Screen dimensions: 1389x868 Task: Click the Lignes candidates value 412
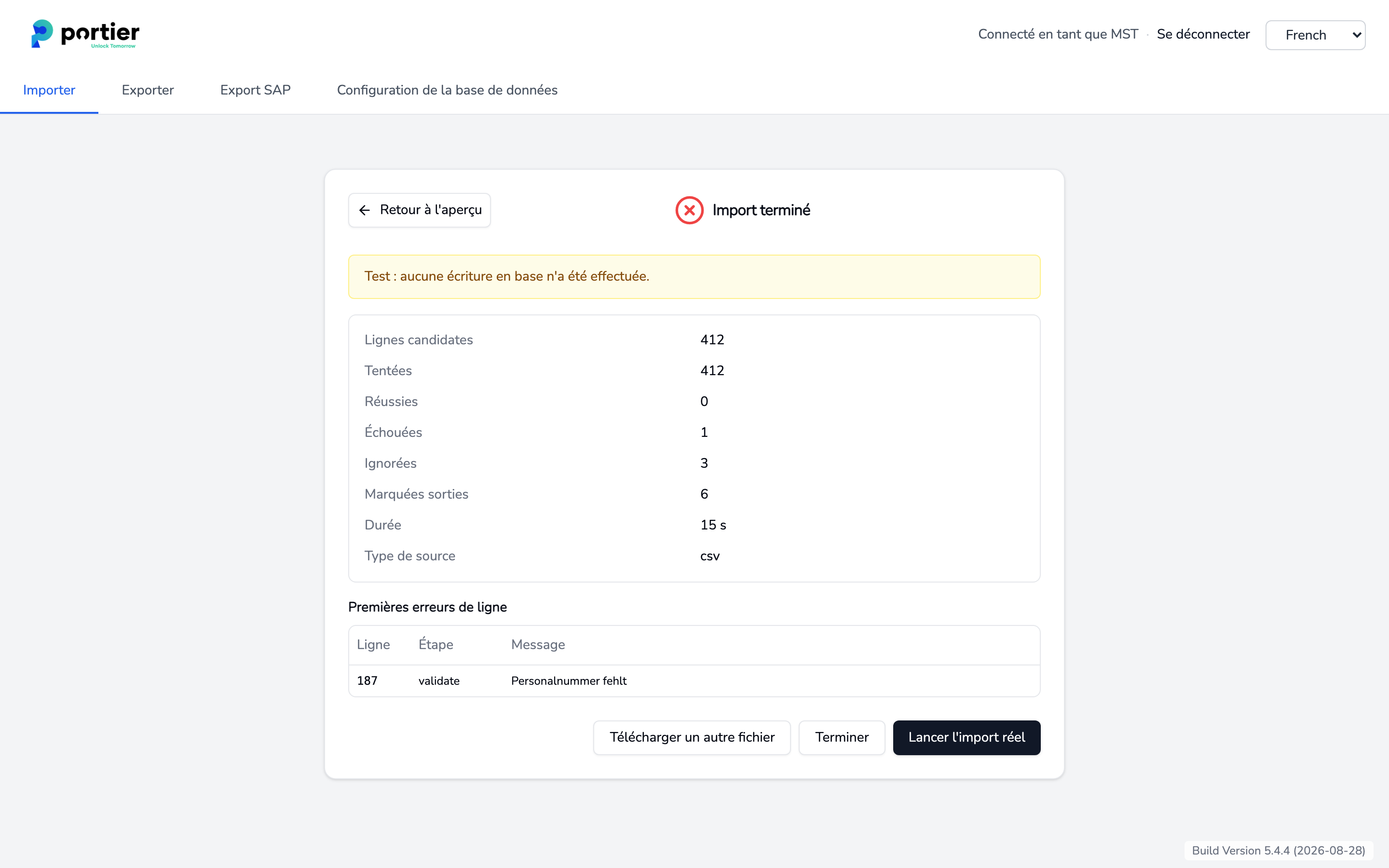pyautogui.click(x=712, y=340)
